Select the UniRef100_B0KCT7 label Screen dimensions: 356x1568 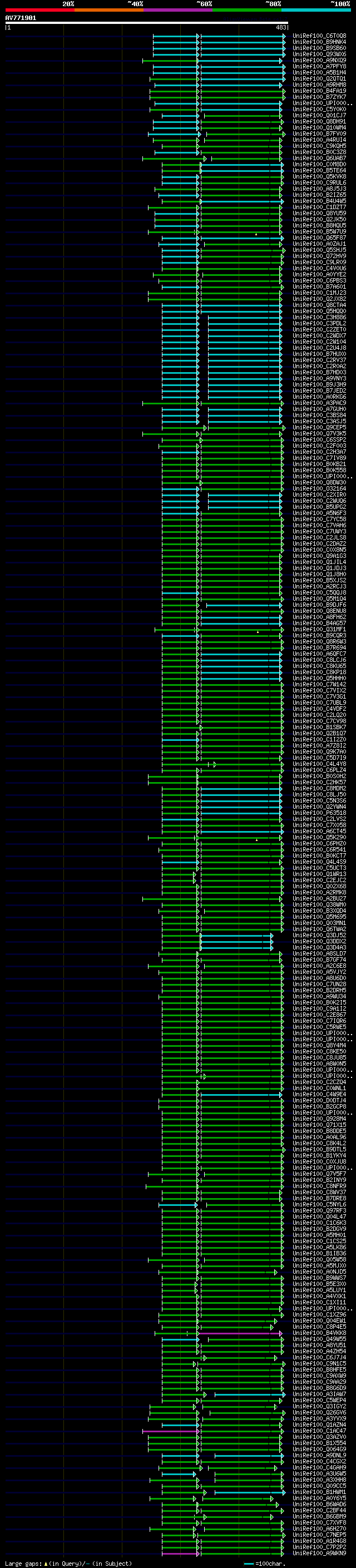click(x=319, y=855)
